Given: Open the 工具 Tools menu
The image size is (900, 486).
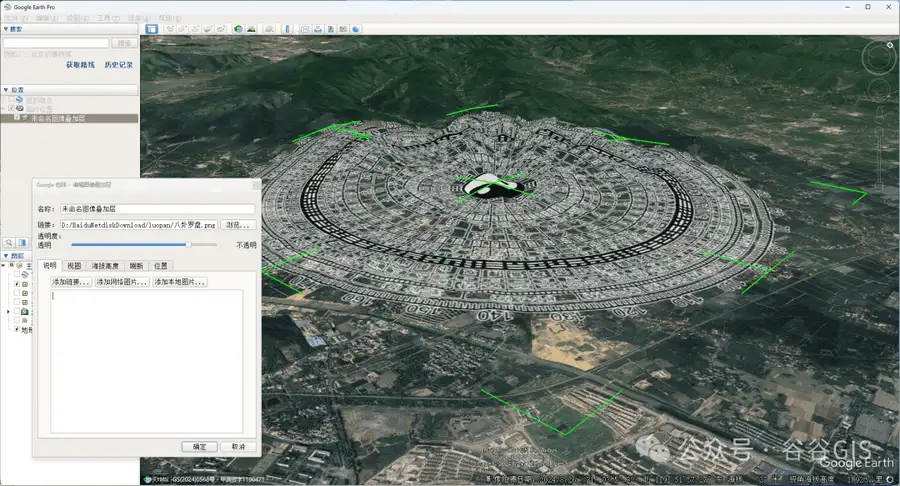Looking at the screenshot, I should (108, 18).
